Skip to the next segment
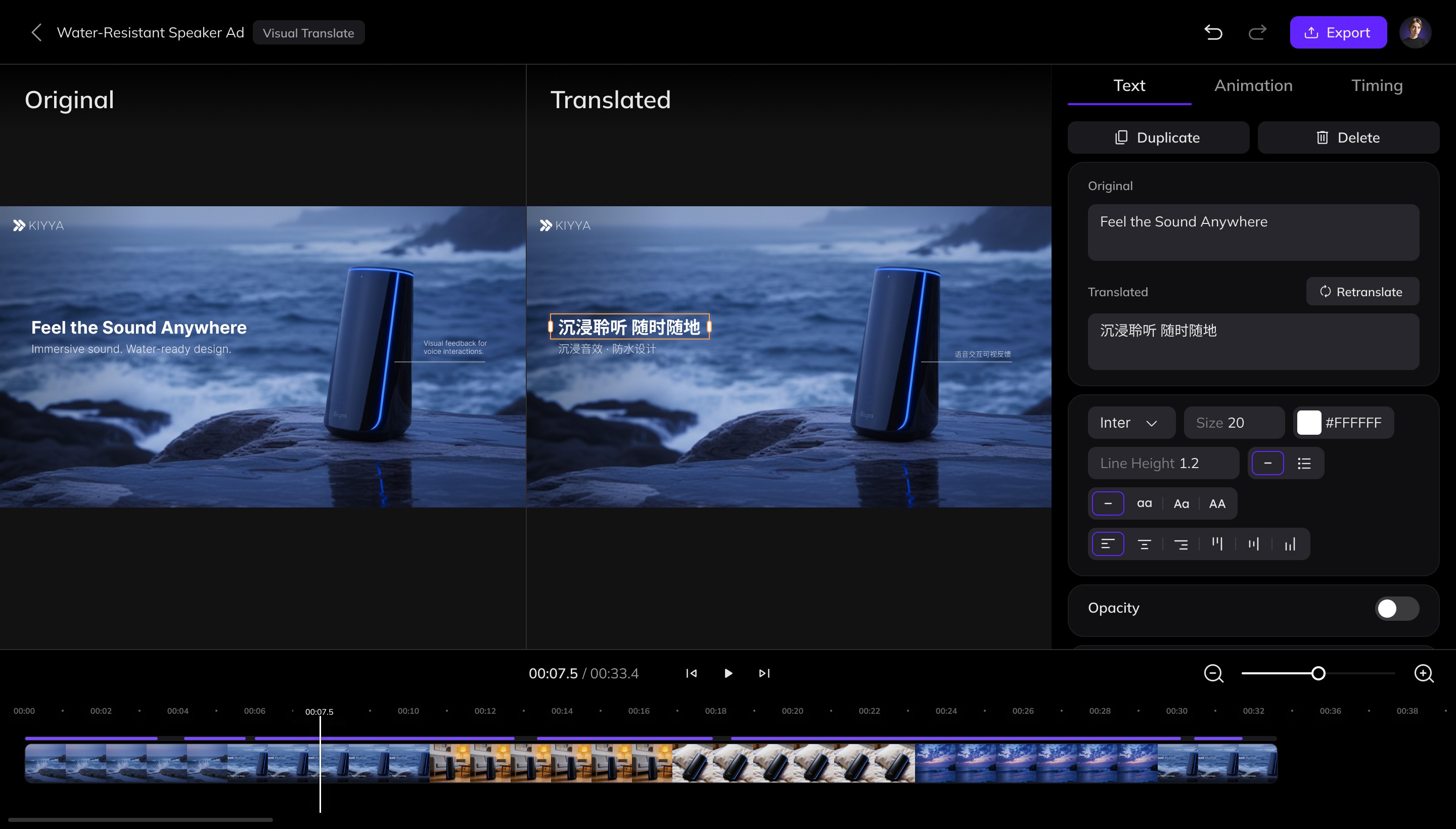 coord(764,673)
